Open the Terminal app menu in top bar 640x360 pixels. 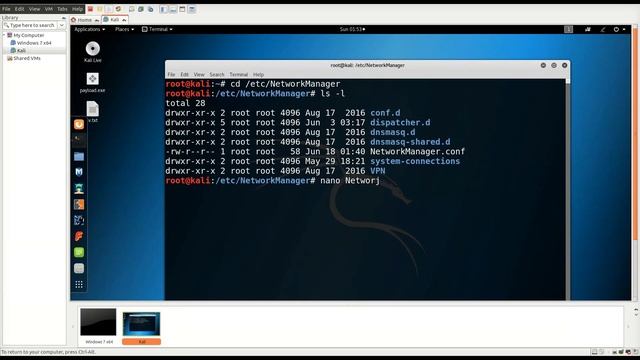(x=157, y=29)
